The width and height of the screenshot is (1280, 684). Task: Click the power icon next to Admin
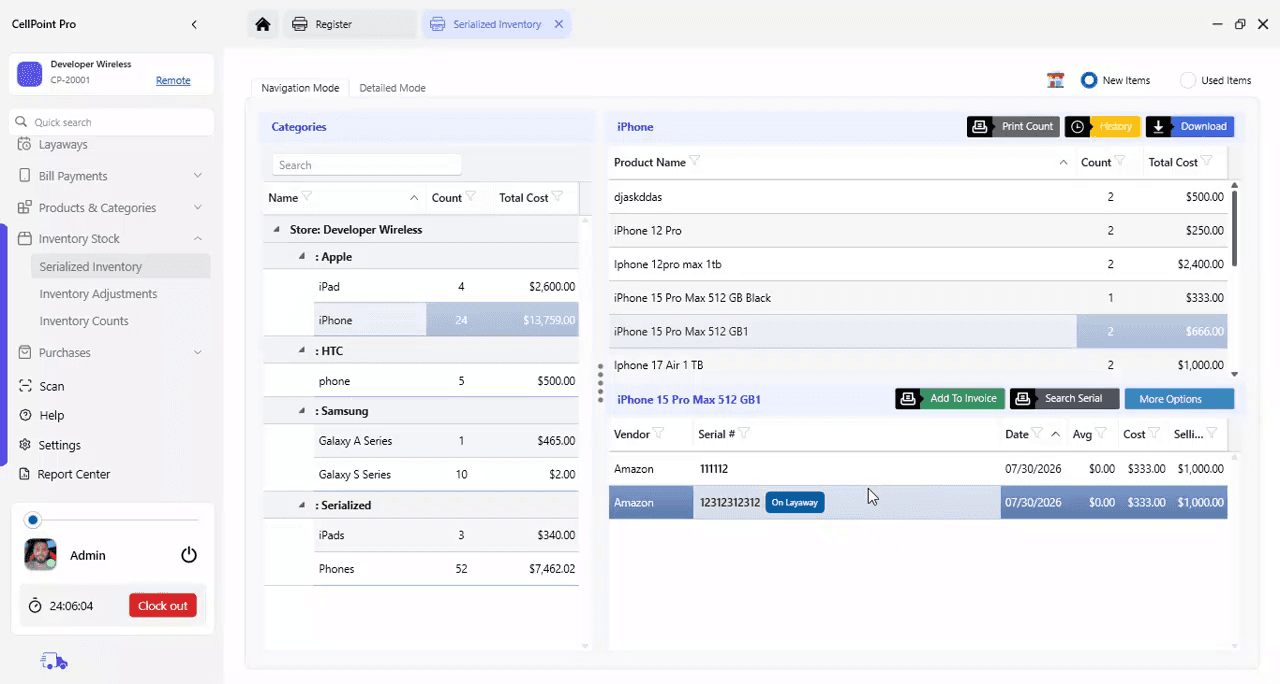coord(189,555)
